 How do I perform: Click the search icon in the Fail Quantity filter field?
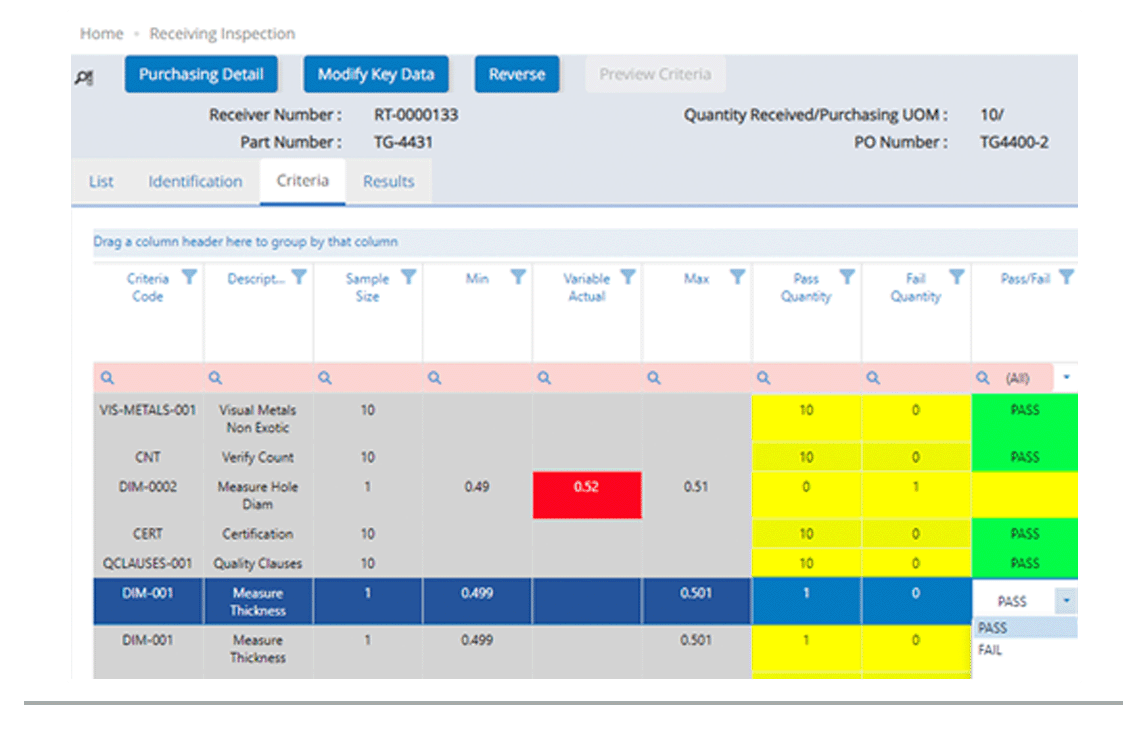[871, 377]
